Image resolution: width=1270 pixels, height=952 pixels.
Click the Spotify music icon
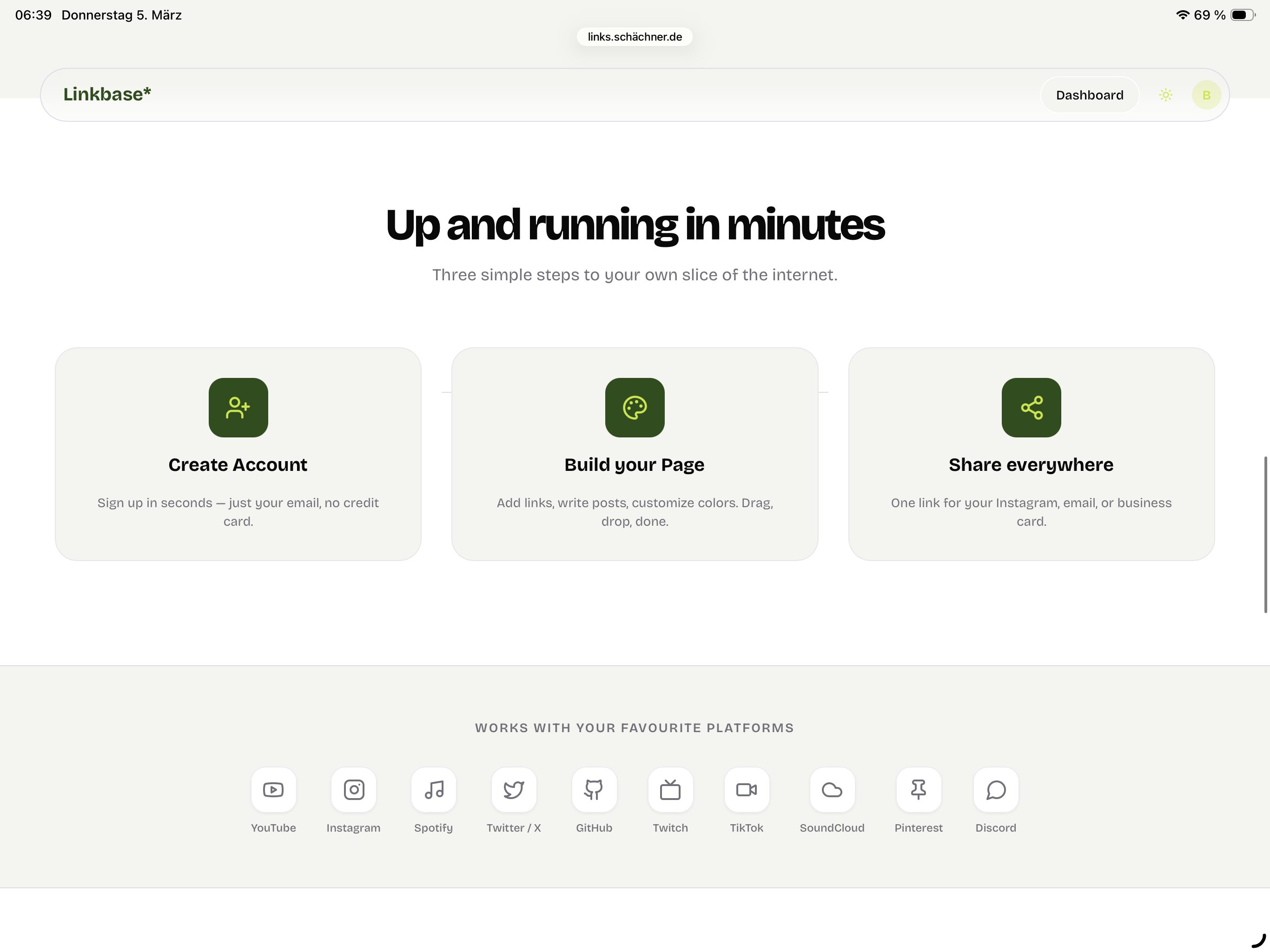(434, 790)
